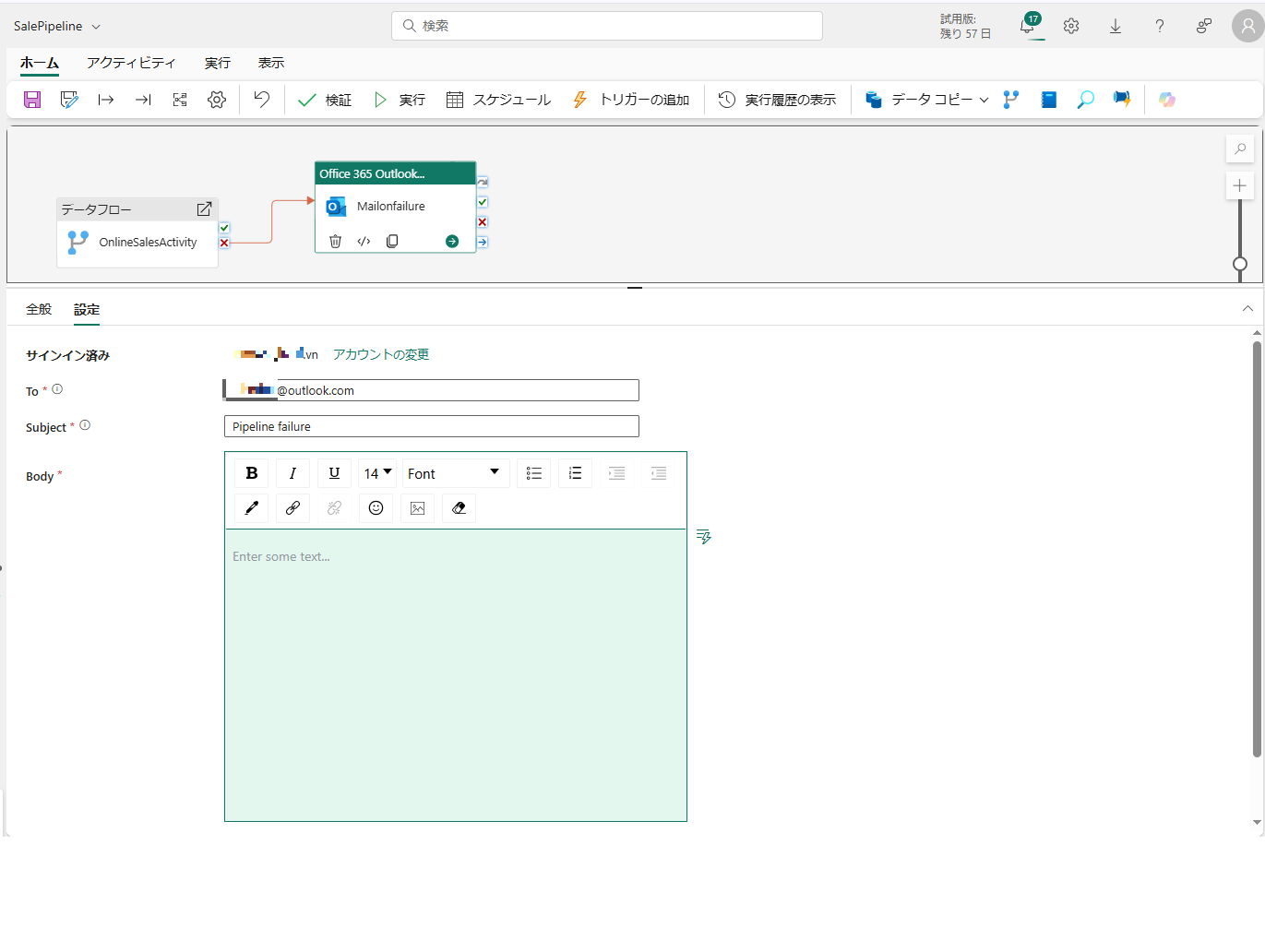Open dynamic content for Body field
This screenshot has width=1265, height=952.
(704, 537)
